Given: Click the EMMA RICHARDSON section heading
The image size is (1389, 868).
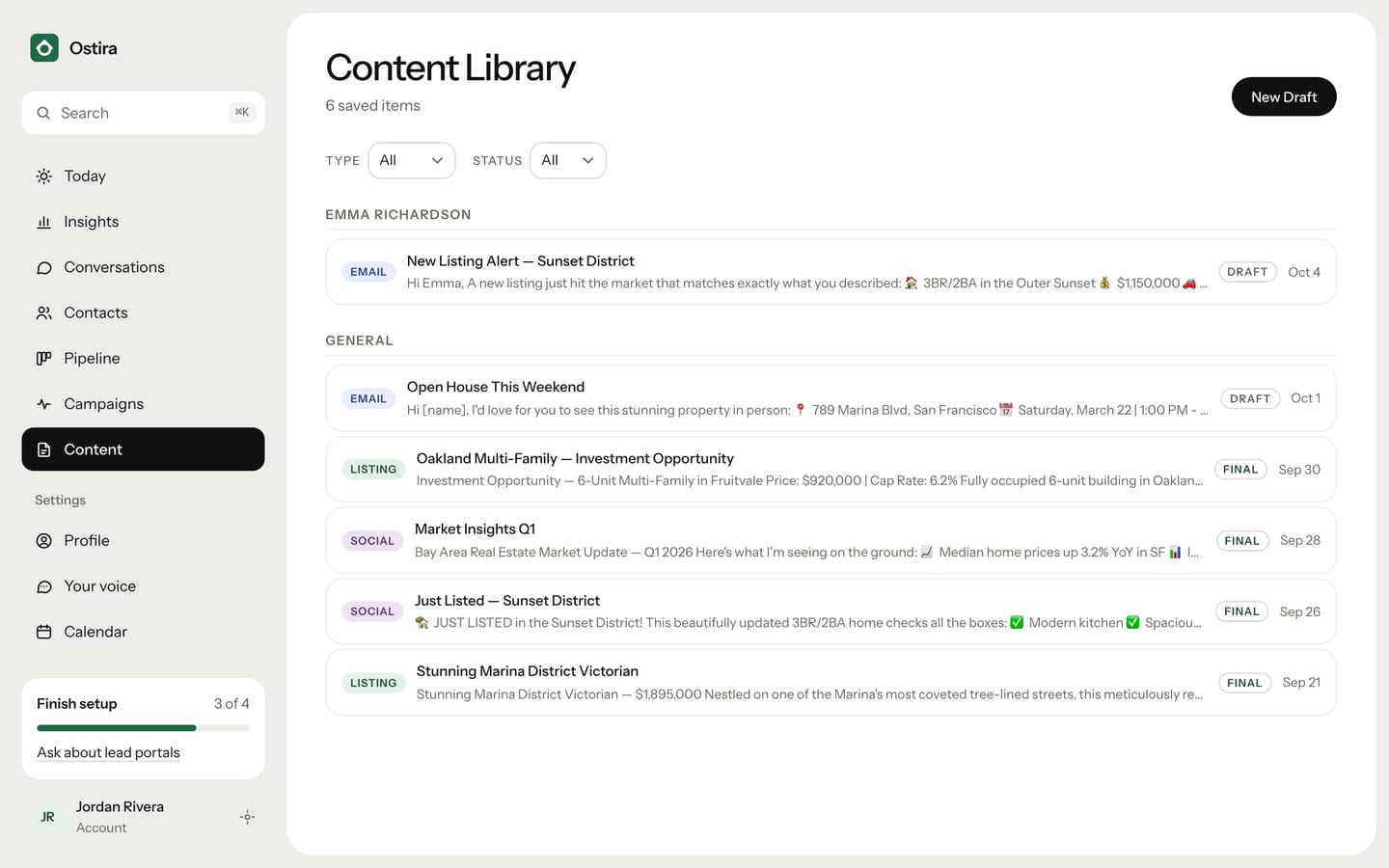Looking at the screenshot, I should tap(398, 214).
